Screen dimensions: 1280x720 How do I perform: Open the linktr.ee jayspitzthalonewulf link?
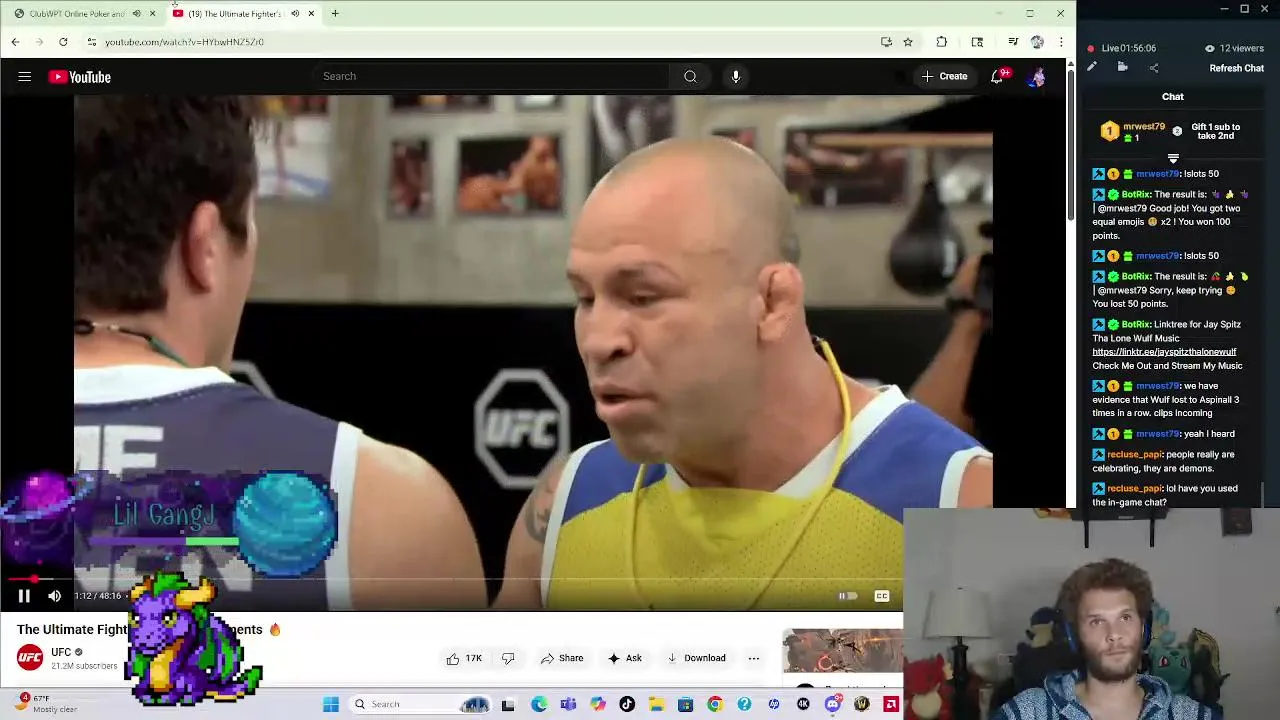[1164, 352]
